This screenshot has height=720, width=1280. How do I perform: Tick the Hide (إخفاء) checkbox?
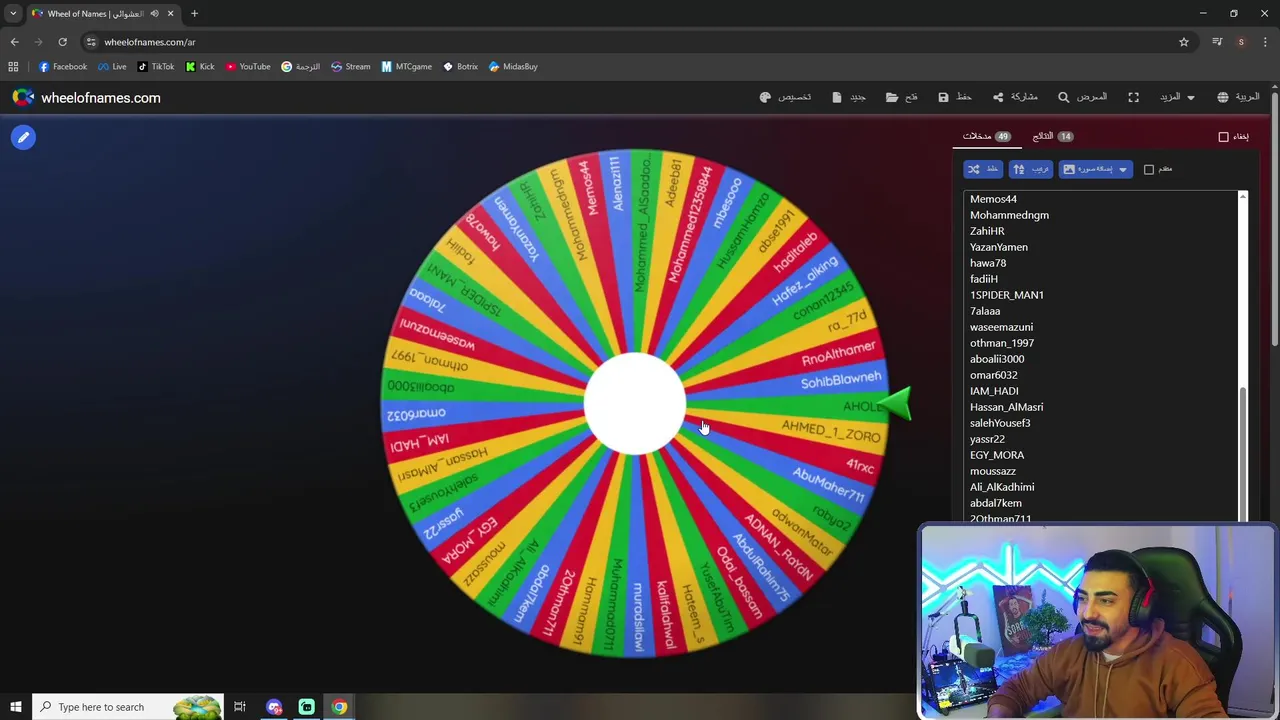1223,137
